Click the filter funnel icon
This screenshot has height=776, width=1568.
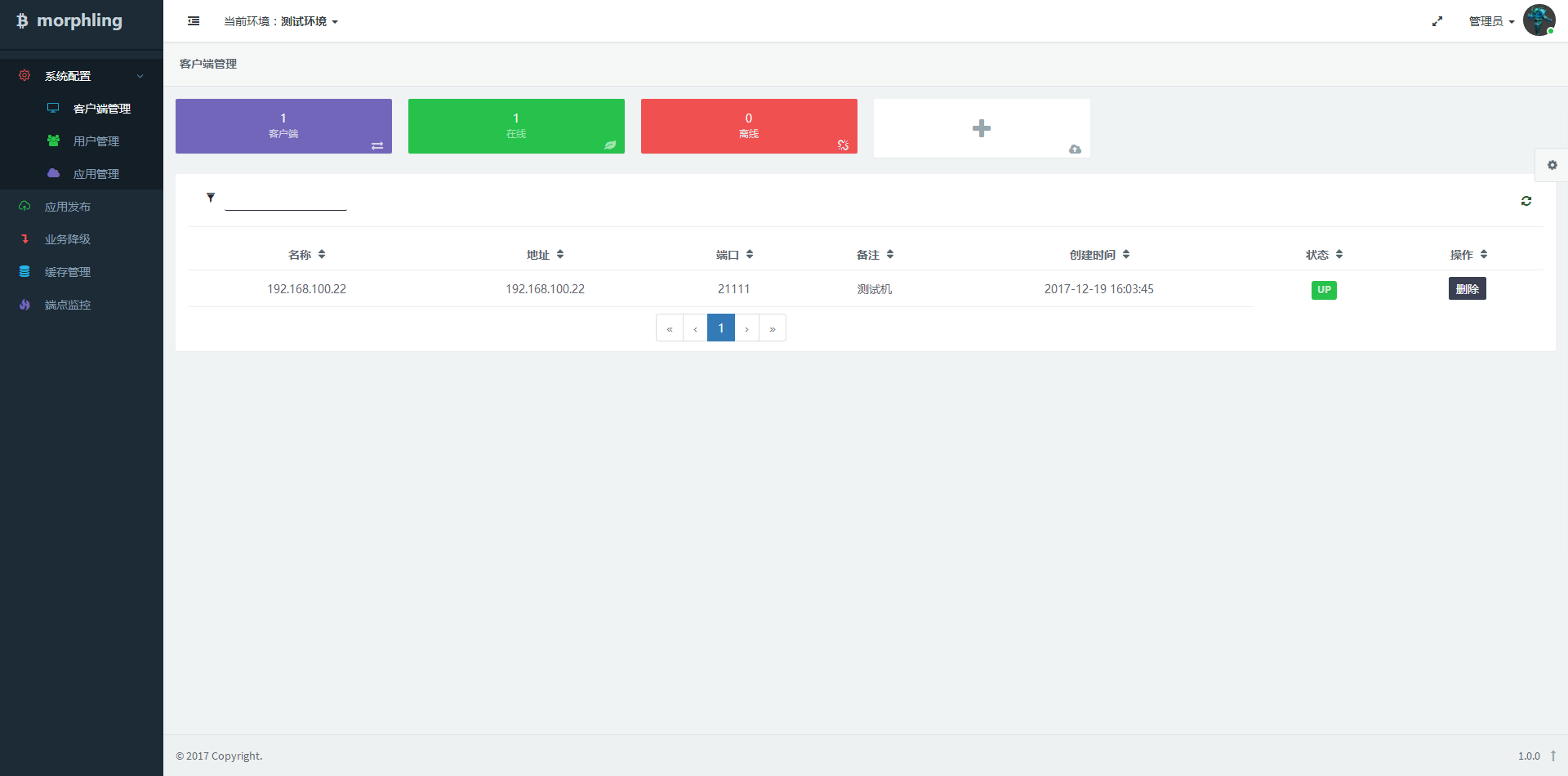click(x=211, y=197)
